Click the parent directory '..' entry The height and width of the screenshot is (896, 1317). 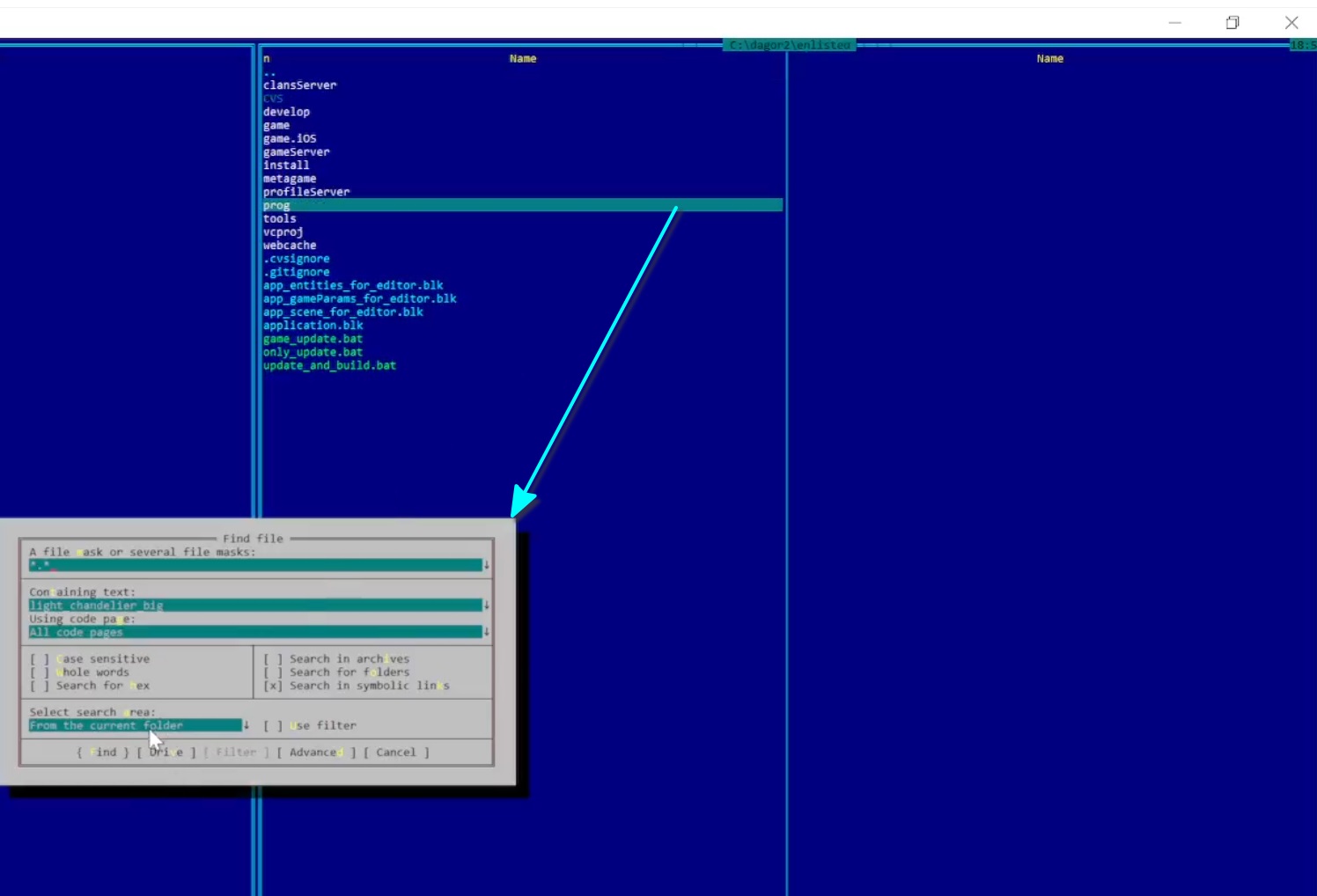[269, 72]
